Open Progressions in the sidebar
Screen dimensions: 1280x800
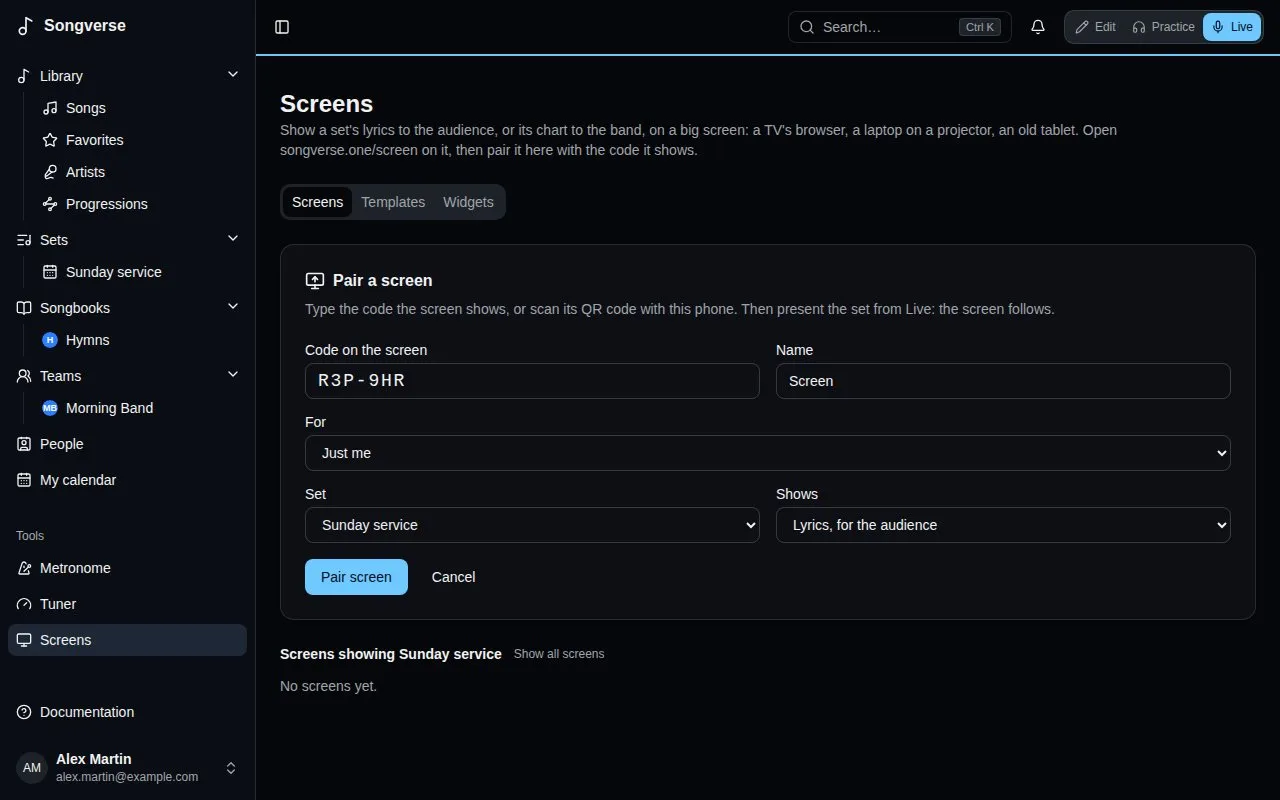140,204
